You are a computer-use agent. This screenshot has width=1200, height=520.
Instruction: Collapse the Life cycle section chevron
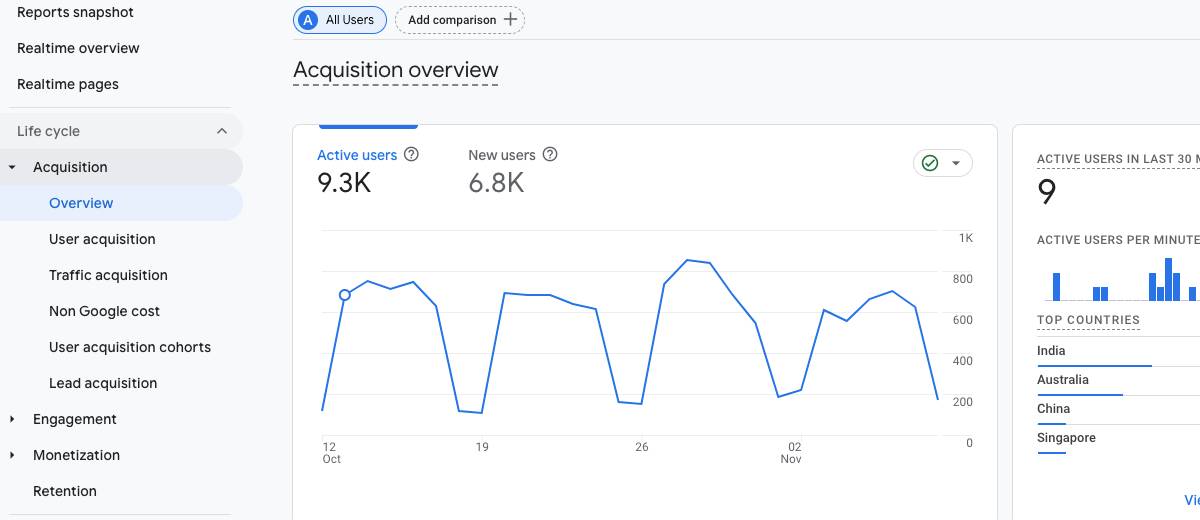click(x=222, y=131)
